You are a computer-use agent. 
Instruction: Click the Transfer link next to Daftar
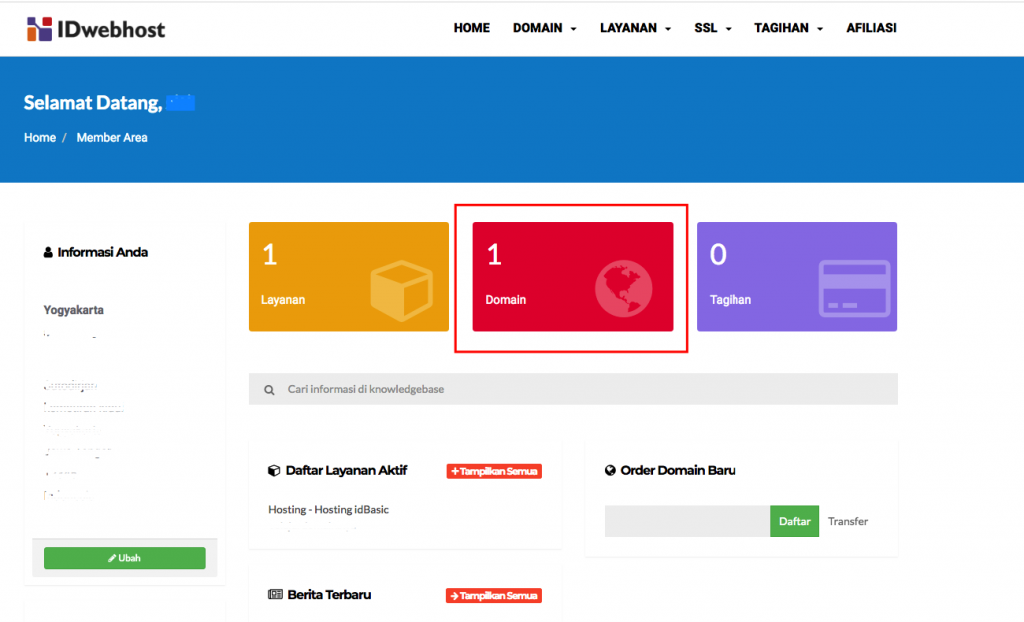pyautogui.click(x=847, y=521)
